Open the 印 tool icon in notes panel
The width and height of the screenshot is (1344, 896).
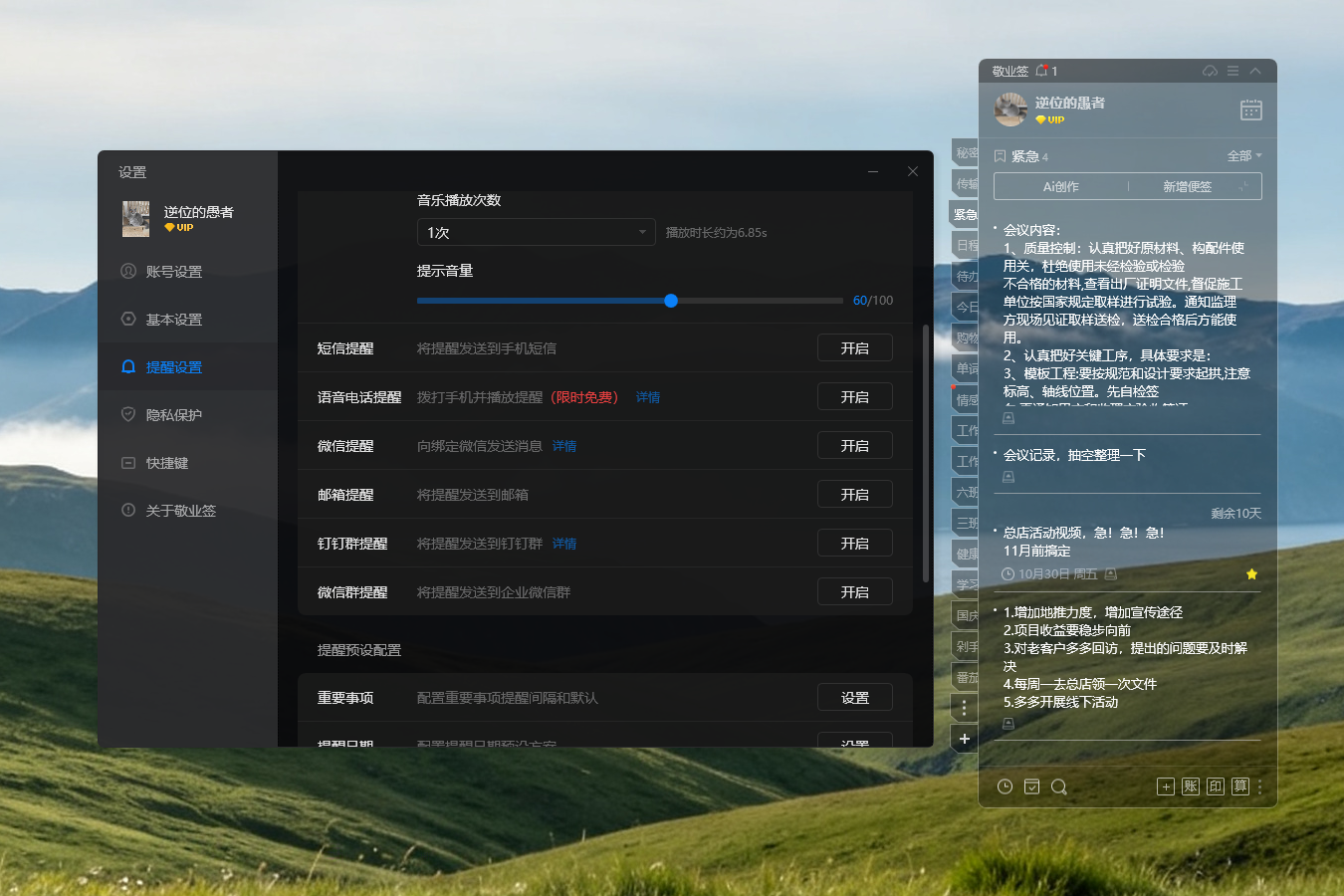point(1216,786)
